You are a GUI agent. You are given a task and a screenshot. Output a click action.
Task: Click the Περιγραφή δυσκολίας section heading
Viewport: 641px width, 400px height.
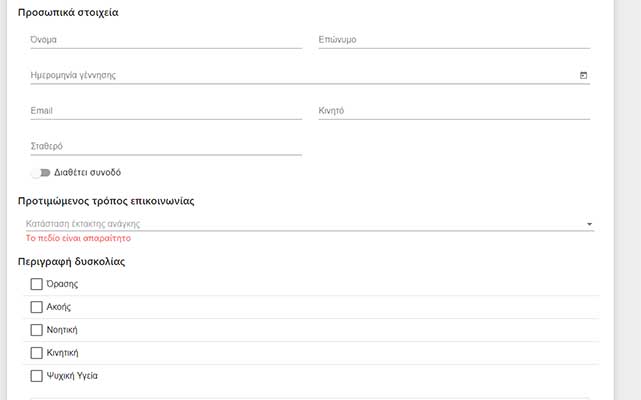(71, 262)
